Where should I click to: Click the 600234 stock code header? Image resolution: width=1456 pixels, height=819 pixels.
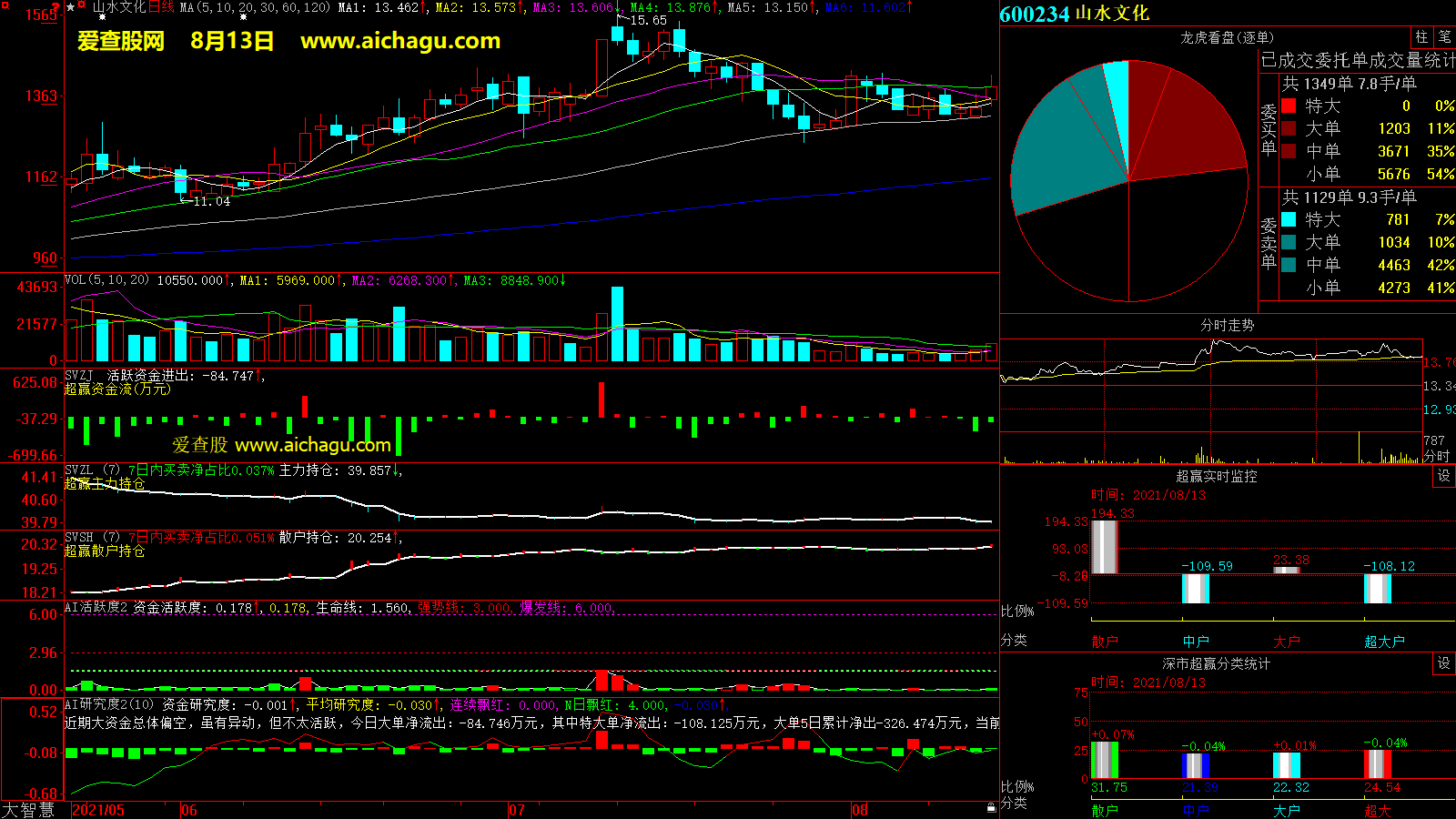pyautogui.click(x=1035, y=14)
